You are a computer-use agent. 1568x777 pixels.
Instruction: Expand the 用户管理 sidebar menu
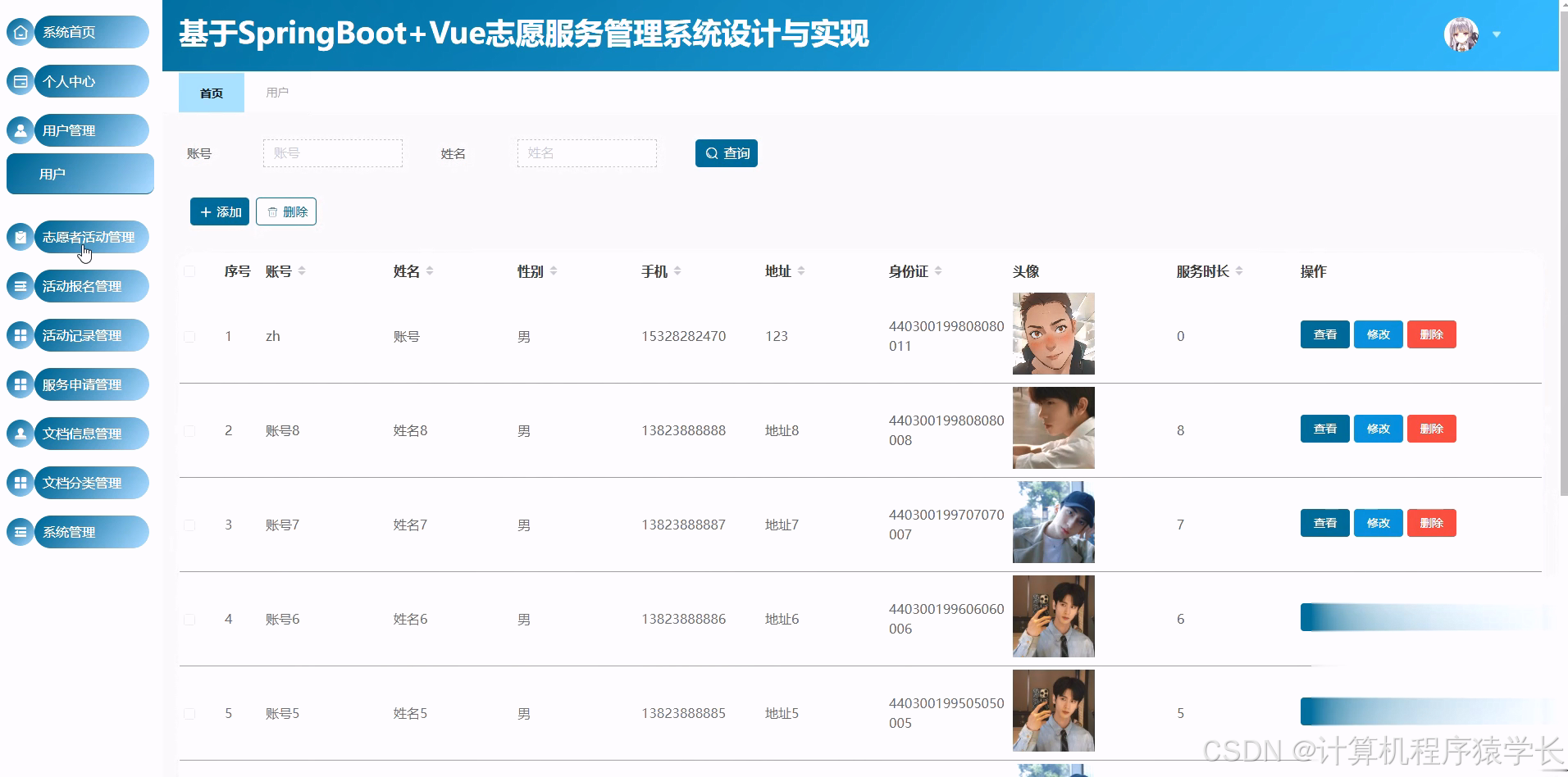click(x=90, y=130)
